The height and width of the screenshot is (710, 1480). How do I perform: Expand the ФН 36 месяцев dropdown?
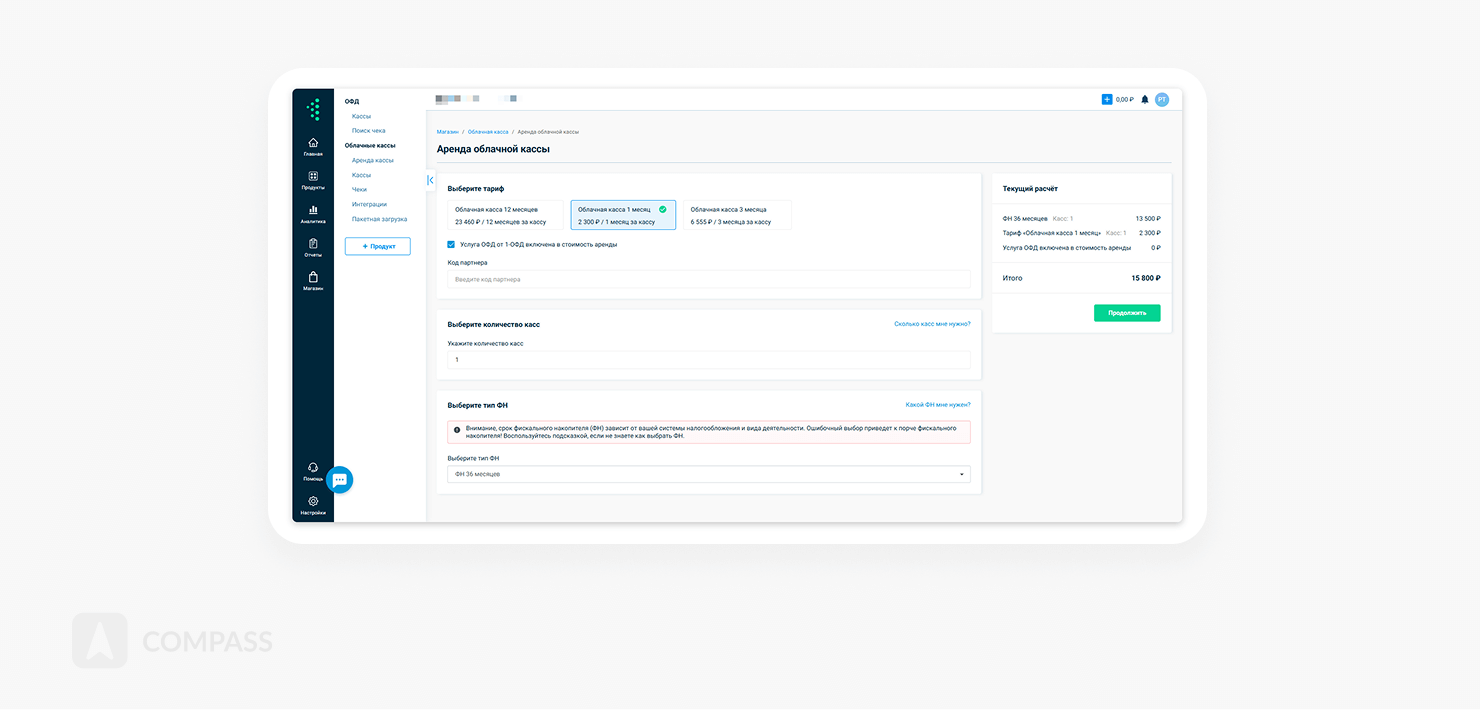708,474
